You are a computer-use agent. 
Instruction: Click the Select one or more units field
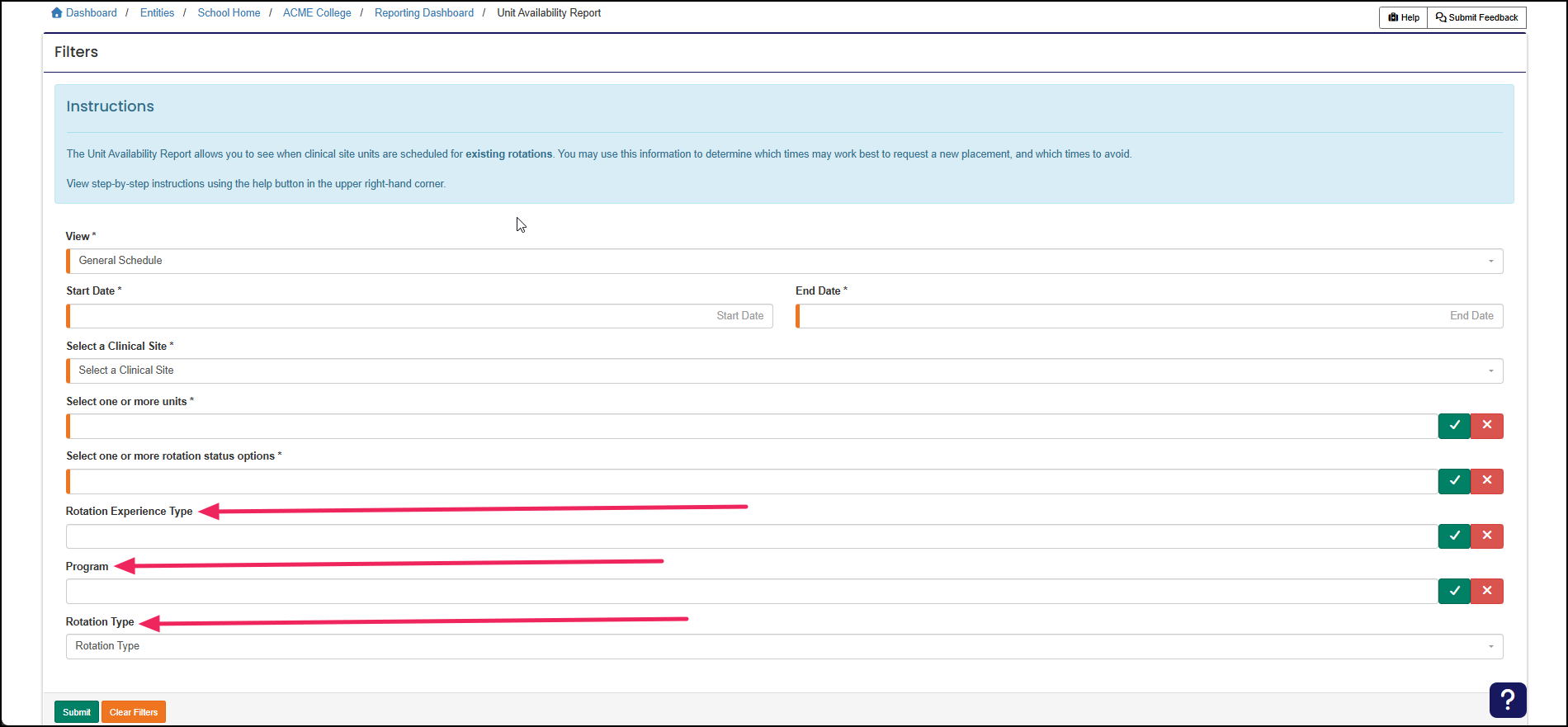(752, 426)
